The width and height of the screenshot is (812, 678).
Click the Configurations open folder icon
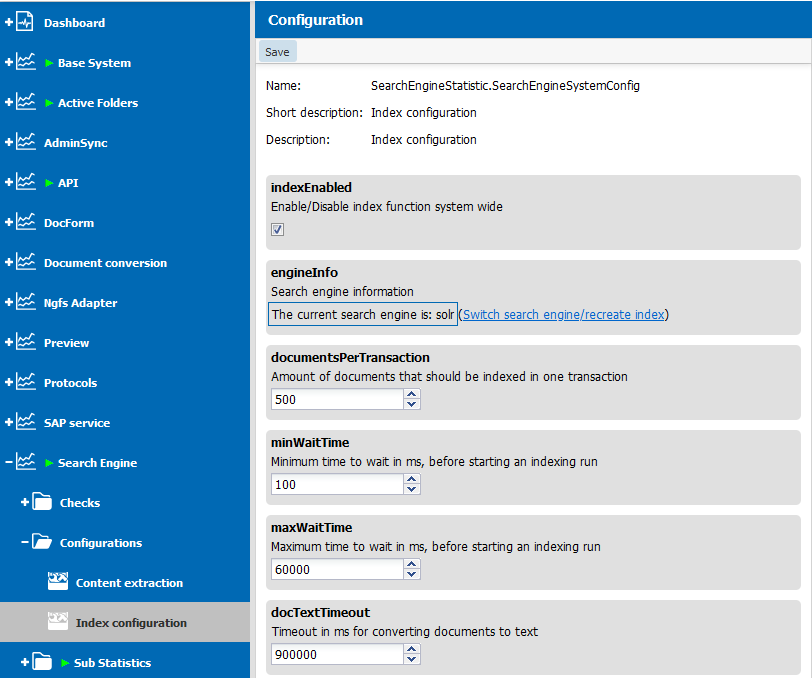click(42, 542)
